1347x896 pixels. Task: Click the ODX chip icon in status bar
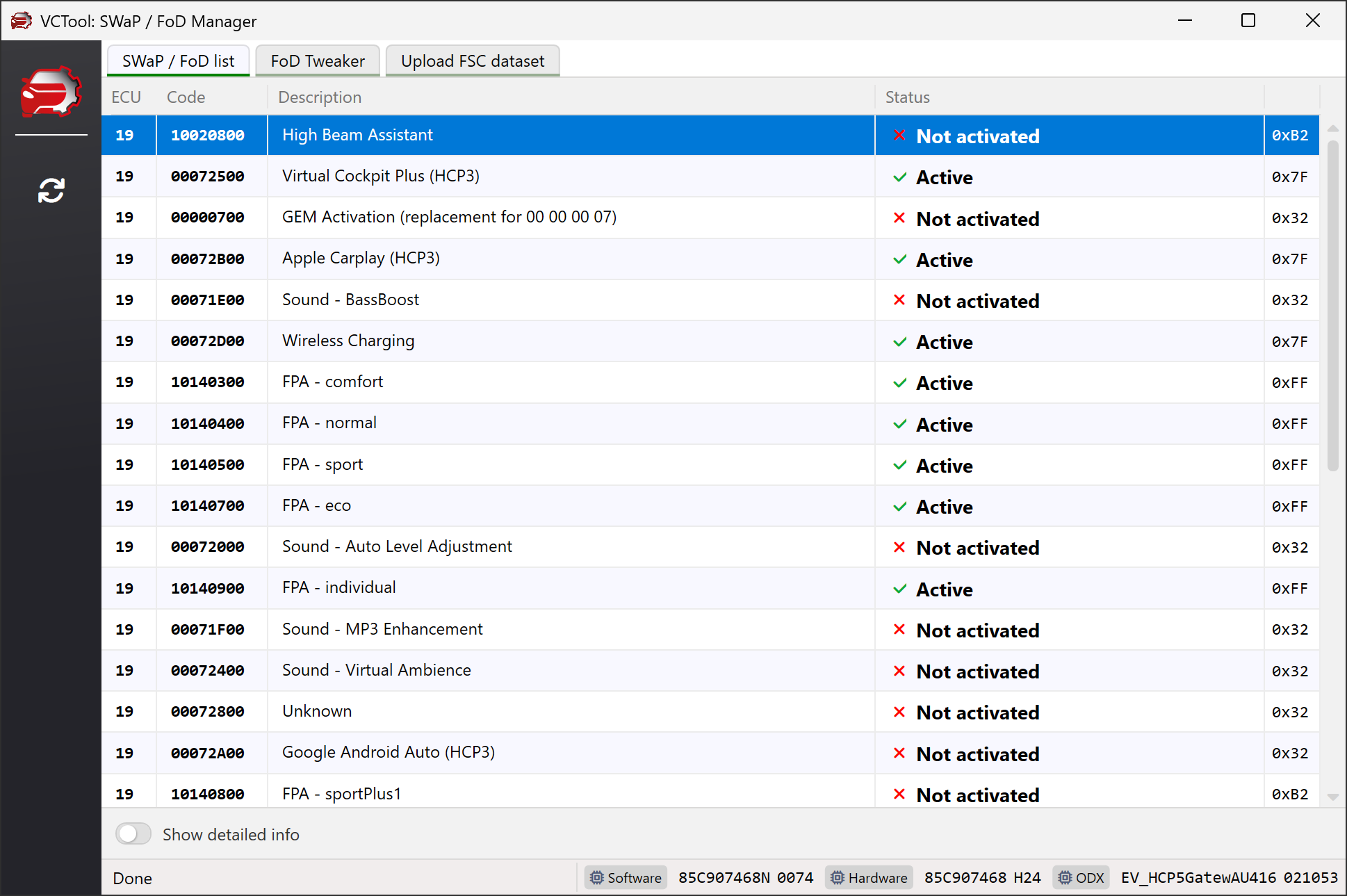point(1065,878)
